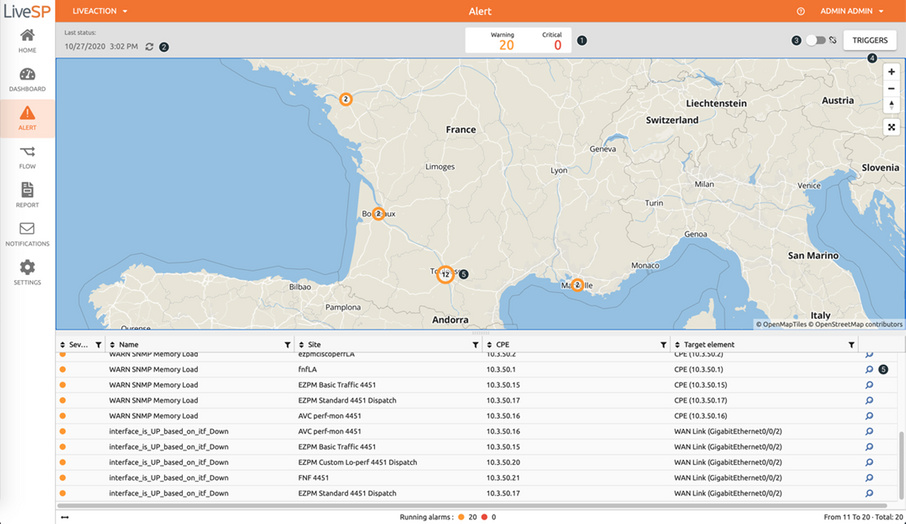Open Notifications in sidebar

27,235
